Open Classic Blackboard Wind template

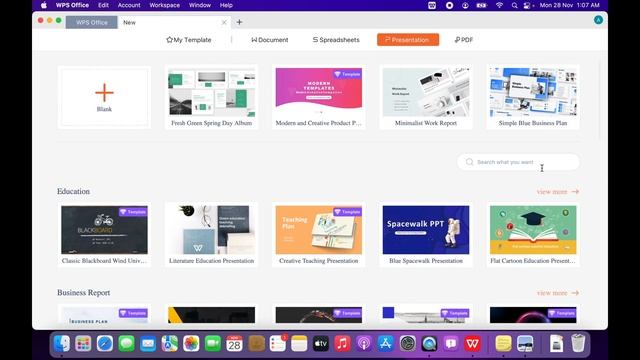(x=104, y=235)
